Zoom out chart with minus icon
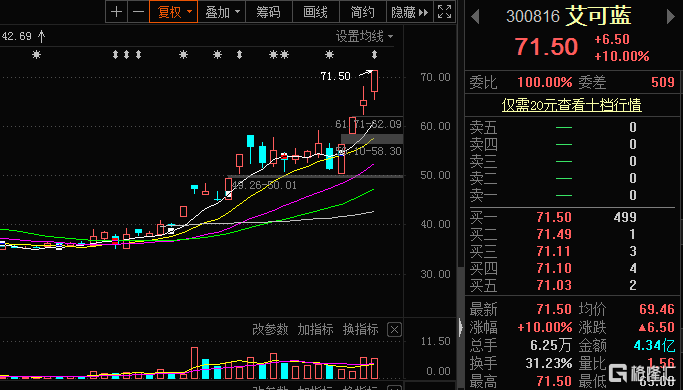 [138, 12]
